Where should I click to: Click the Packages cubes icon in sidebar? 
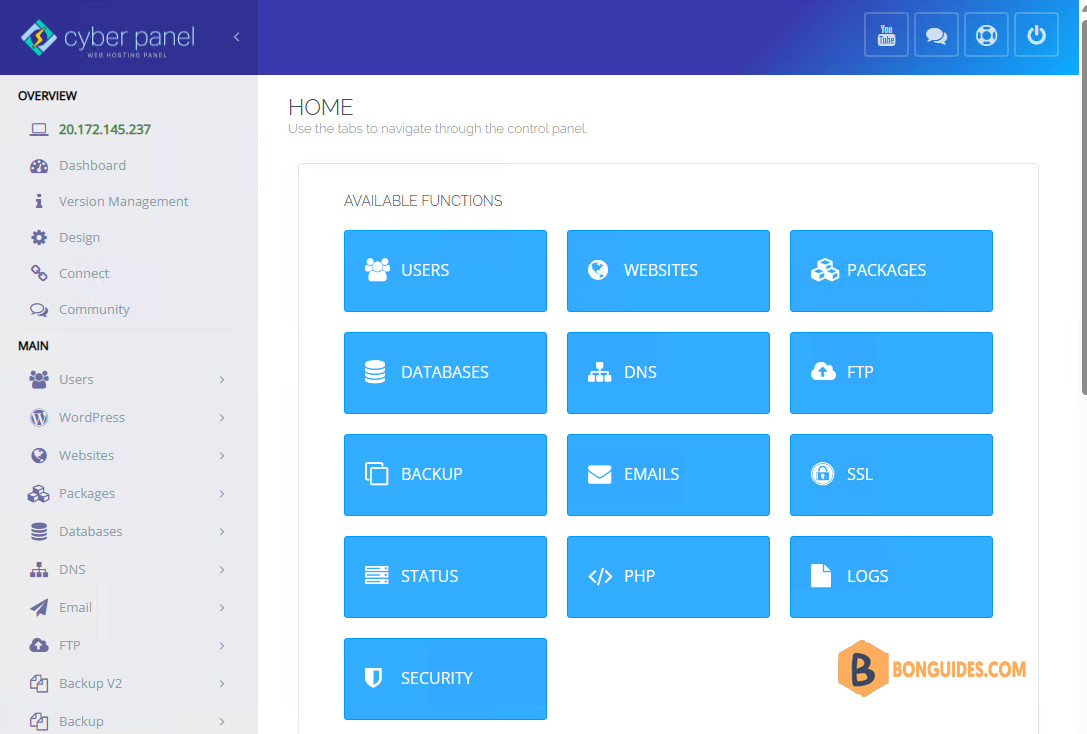39,493
